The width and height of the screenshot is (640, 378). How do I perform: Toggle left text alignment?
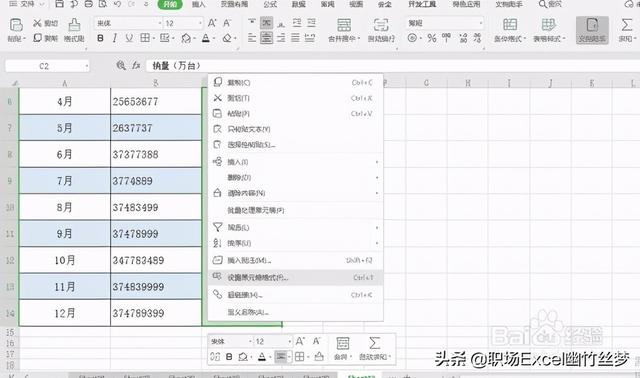pos(252,38)
